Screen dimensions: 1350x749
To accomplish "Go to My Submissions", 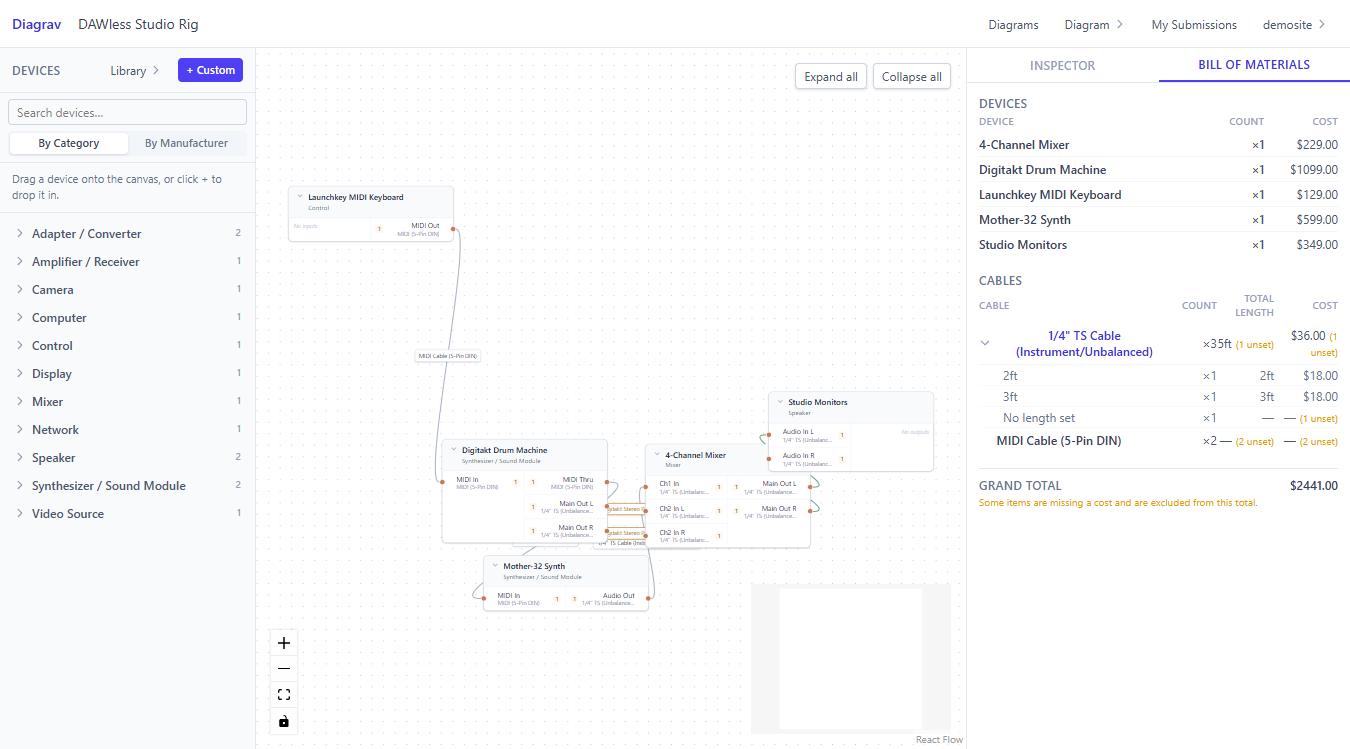I will tap(1194, 25).
